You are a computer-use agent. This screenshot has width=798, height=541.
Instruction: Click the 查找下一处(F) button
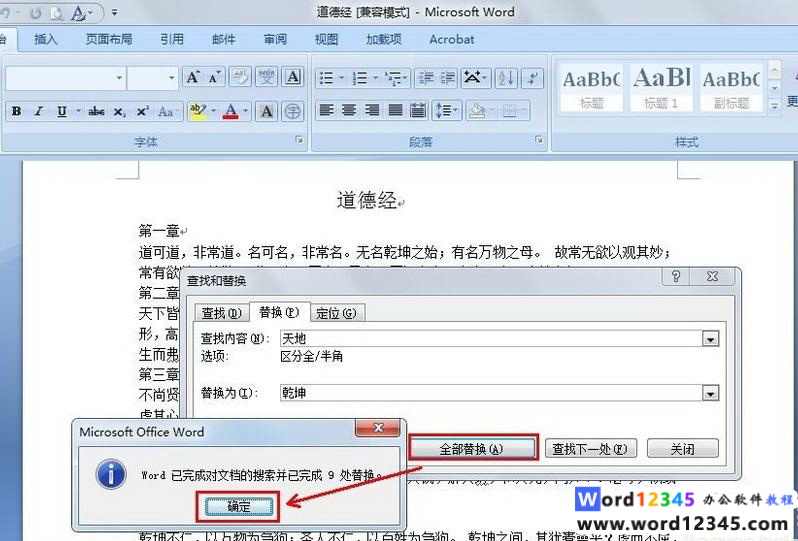591,448
